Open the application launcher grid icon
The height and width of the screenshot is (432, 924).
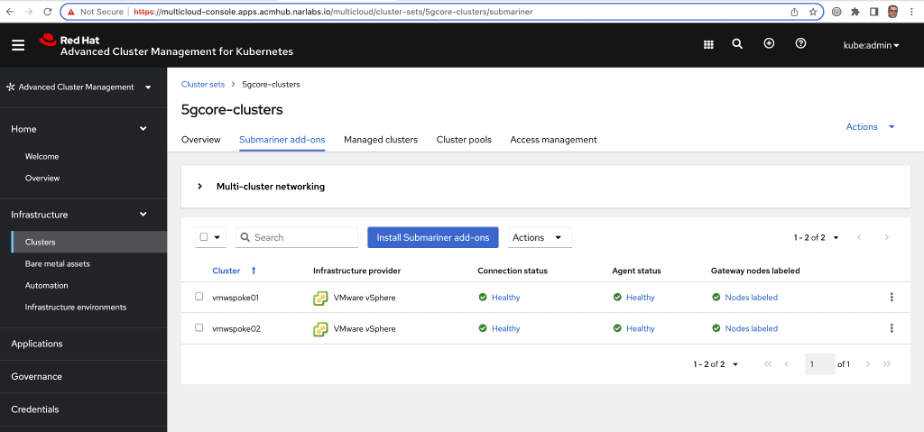[x=708, y=44]
